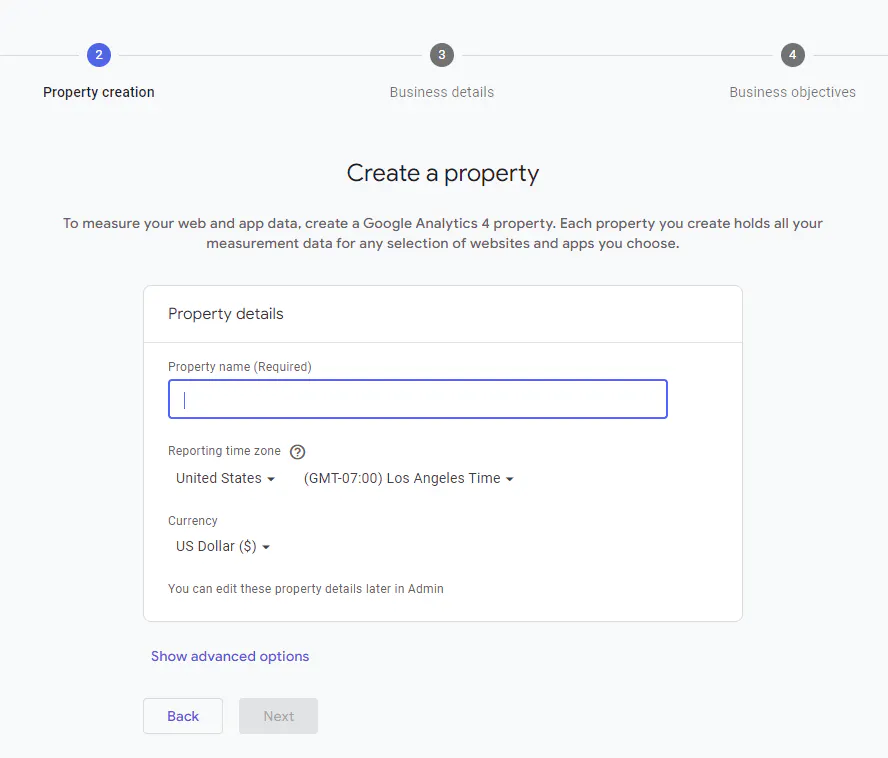
Task: Click the "Create a property" heading
Action: pyautogui.click(x=443, y=173)
